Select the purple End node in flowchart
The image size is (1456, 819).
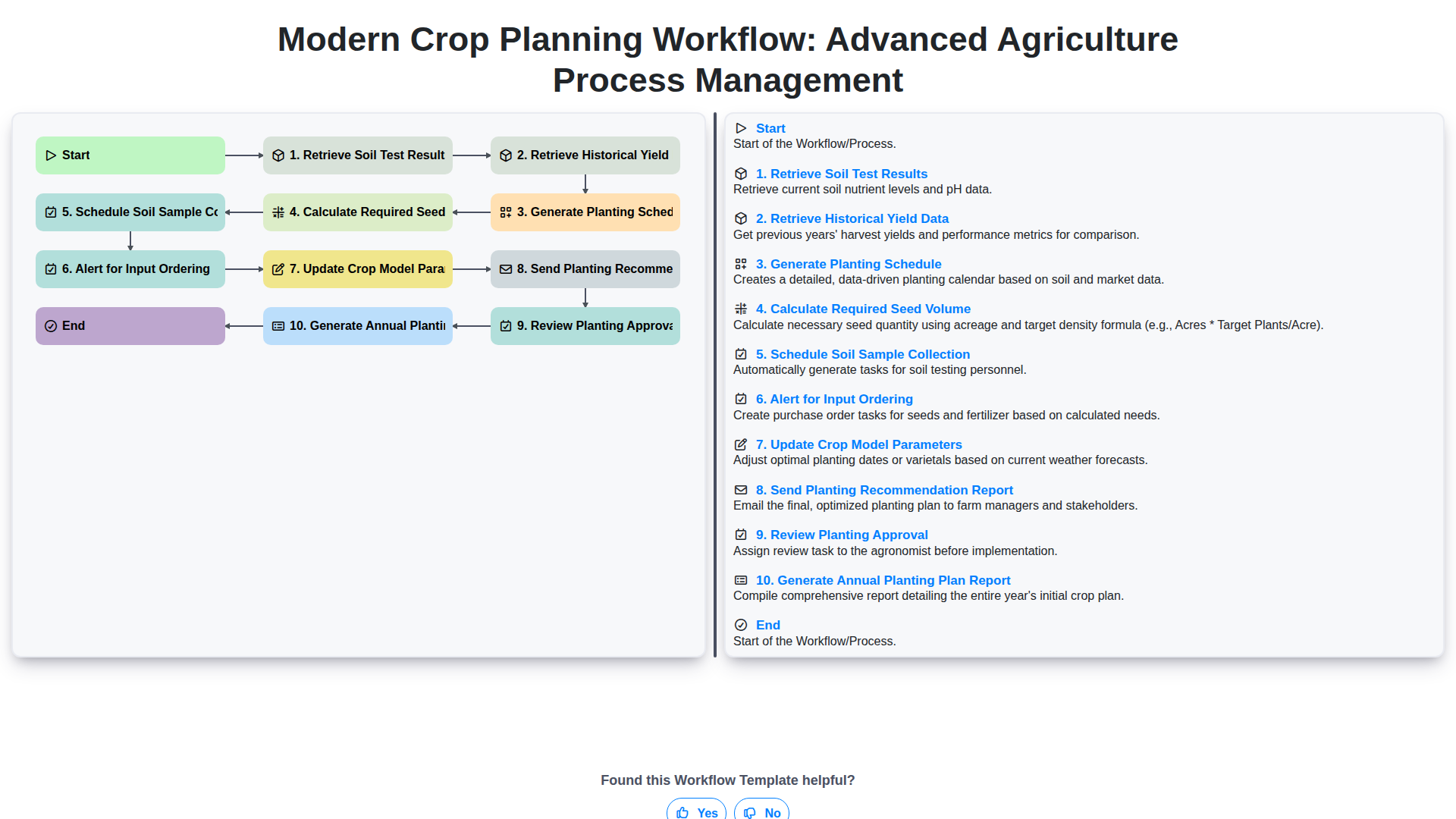(130, 326)
